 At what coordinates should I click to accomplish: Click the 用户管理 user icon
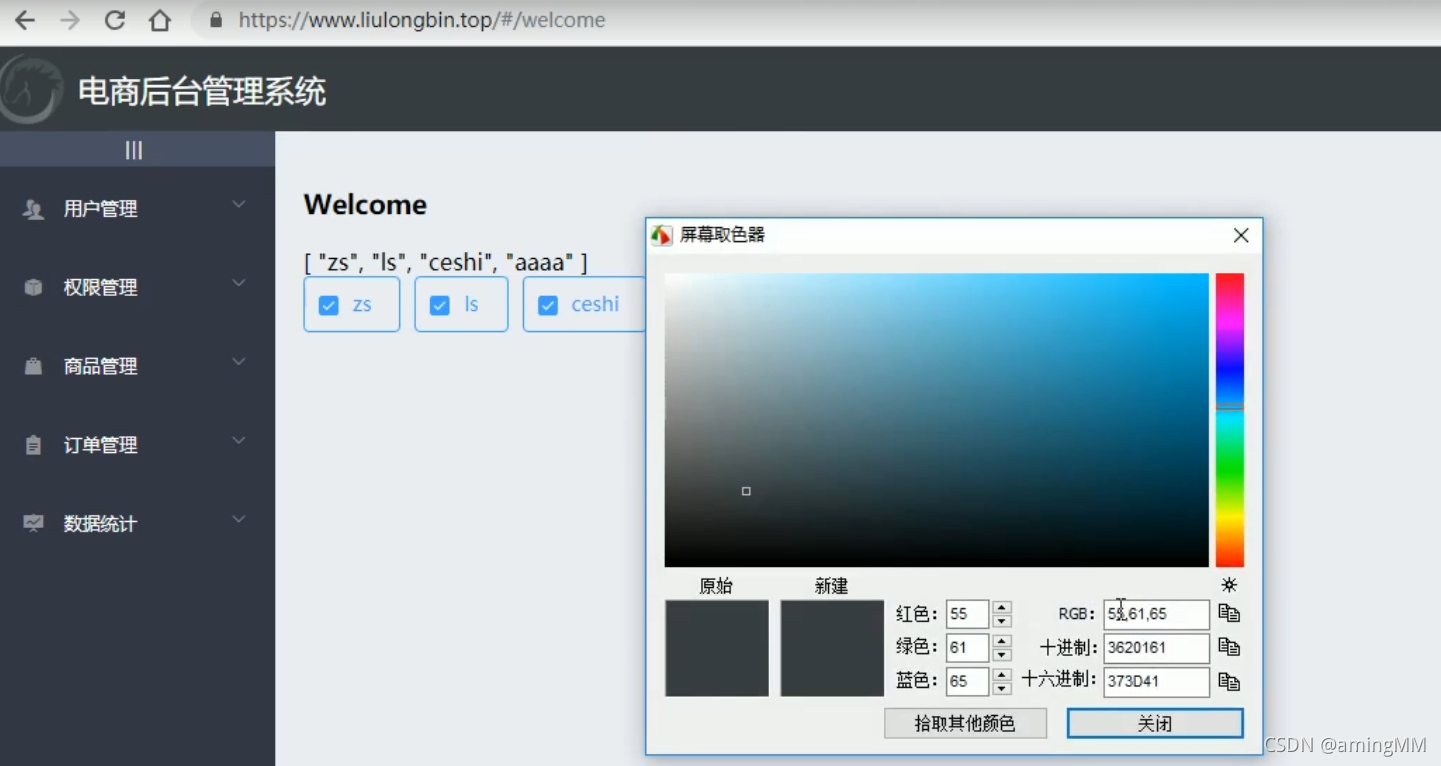click(x=34, y=209)
